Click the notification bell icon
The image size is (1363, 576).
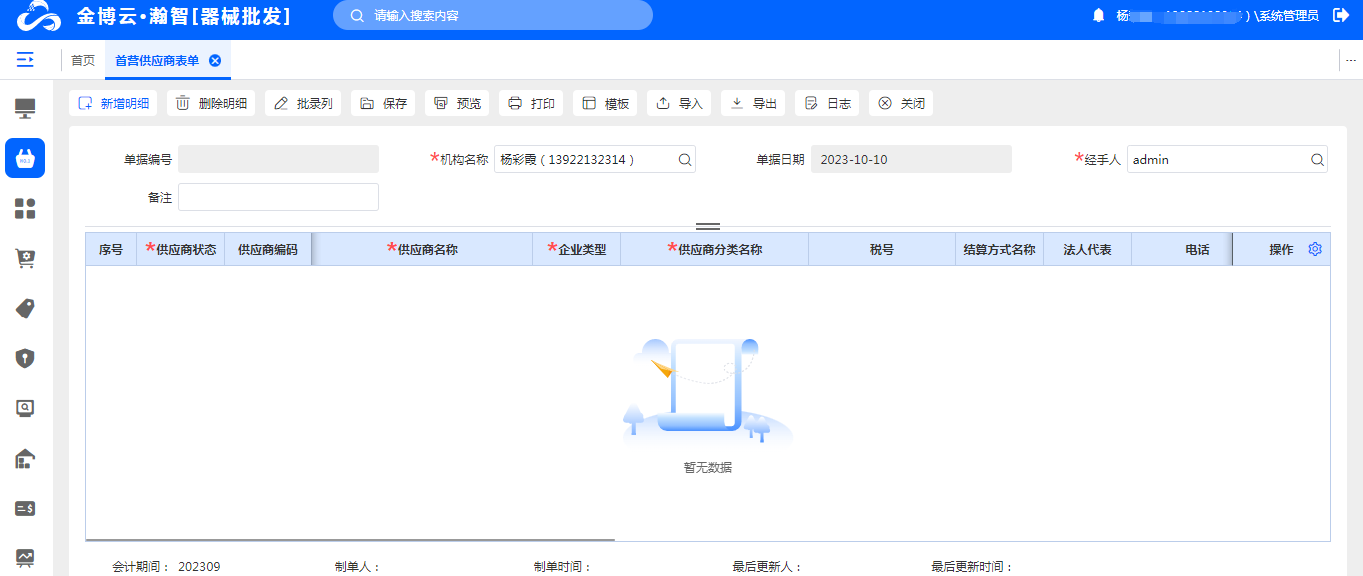coord(1098,15)
